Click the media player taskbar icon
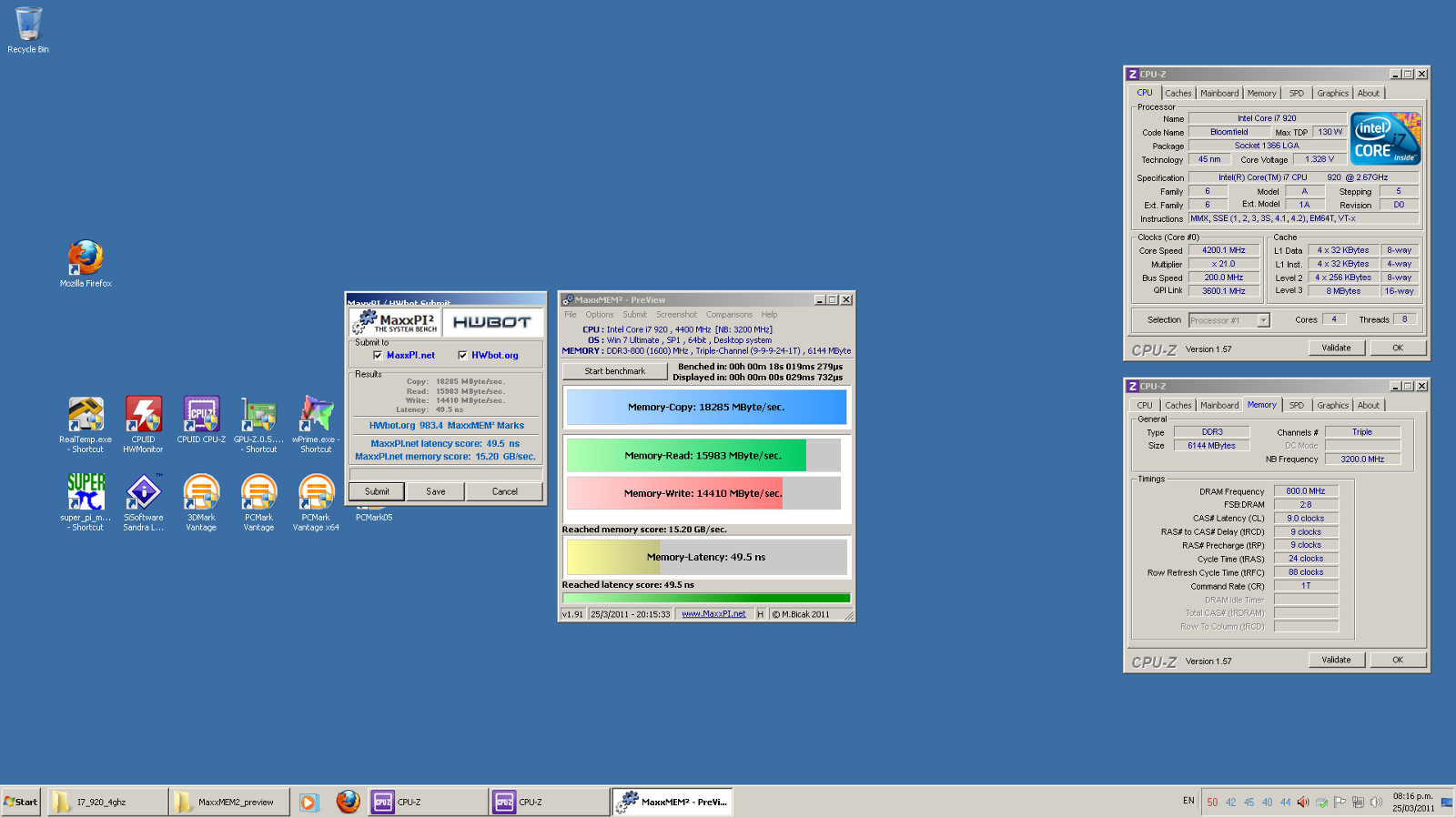1456x818 pixels. [x=308, y=803]
